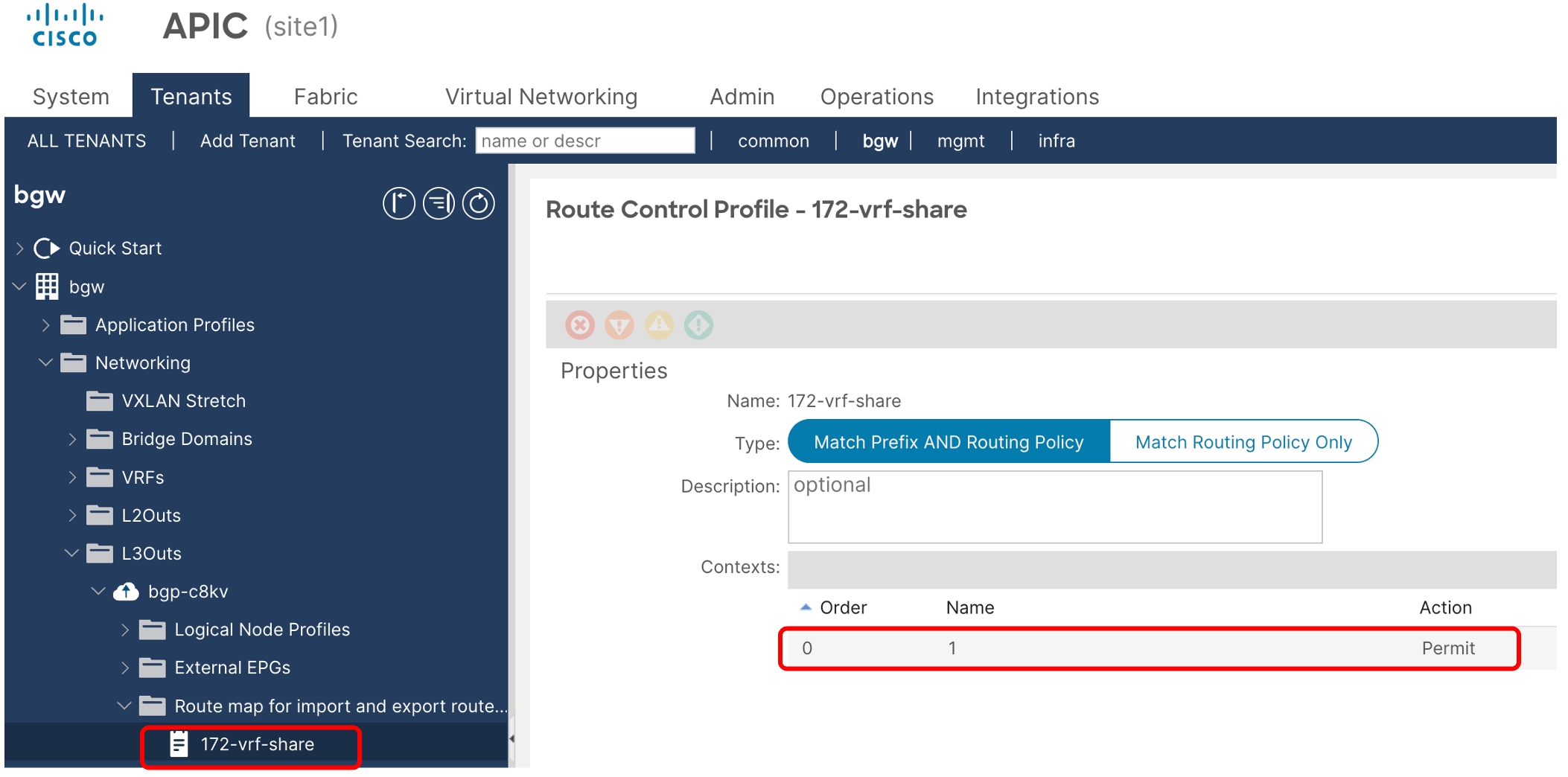Image resolution: width=1568 pixels, height=777 pixels.
Task: Expand the L2Outs chevron
Action: click(x=72, y=516)
